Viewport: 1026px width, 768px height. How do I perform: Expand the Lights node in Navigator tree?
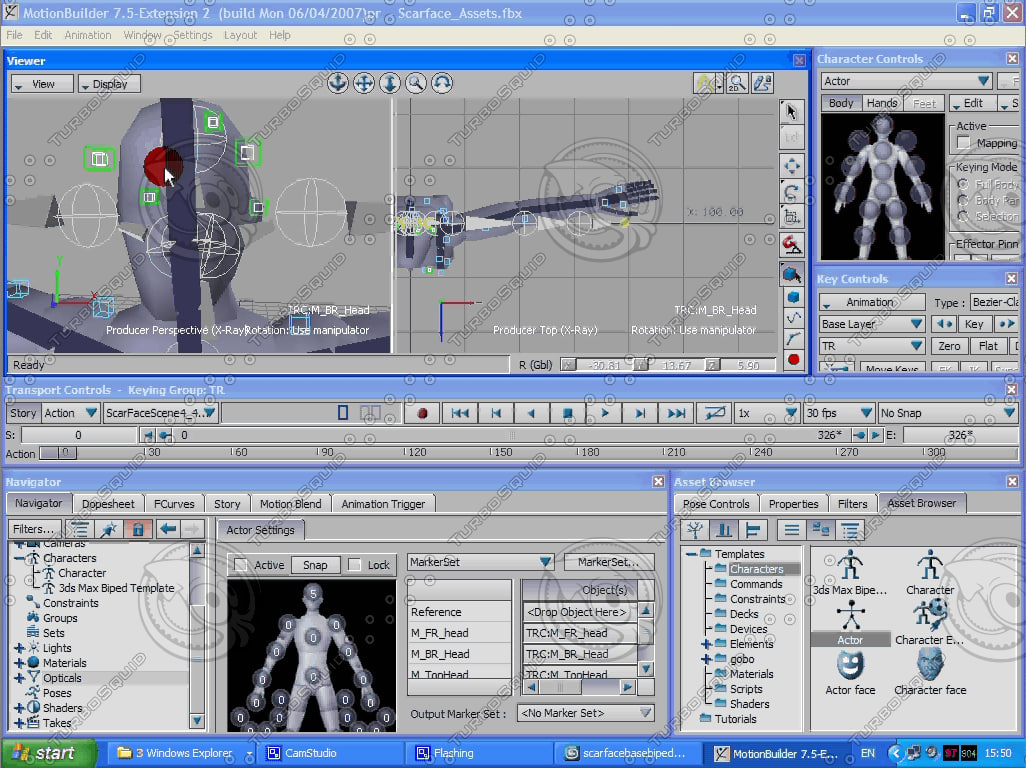tap(19, 648)
